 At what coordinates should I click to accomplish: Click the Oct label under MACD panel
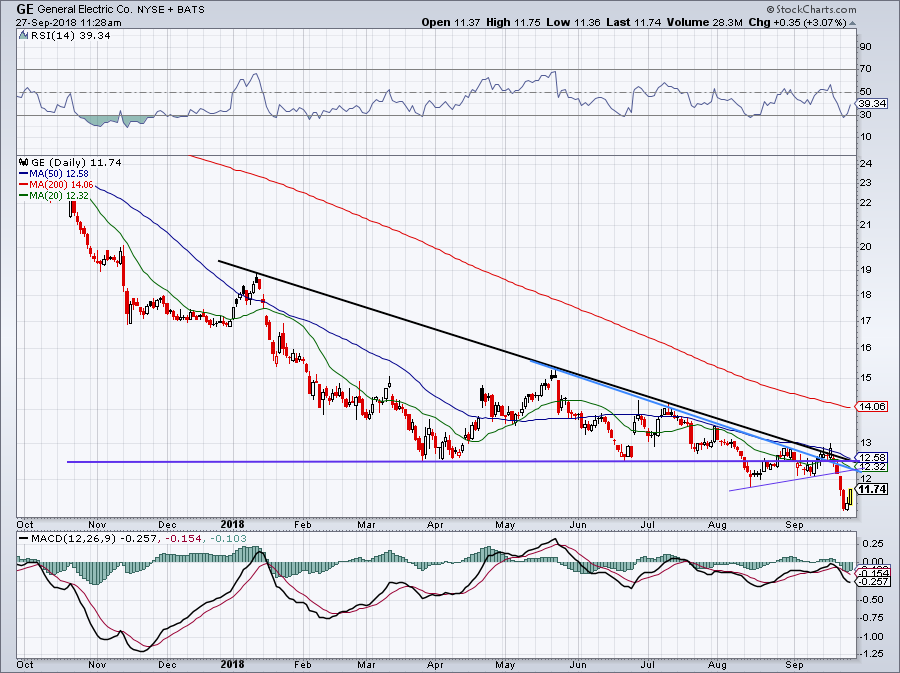25,665
